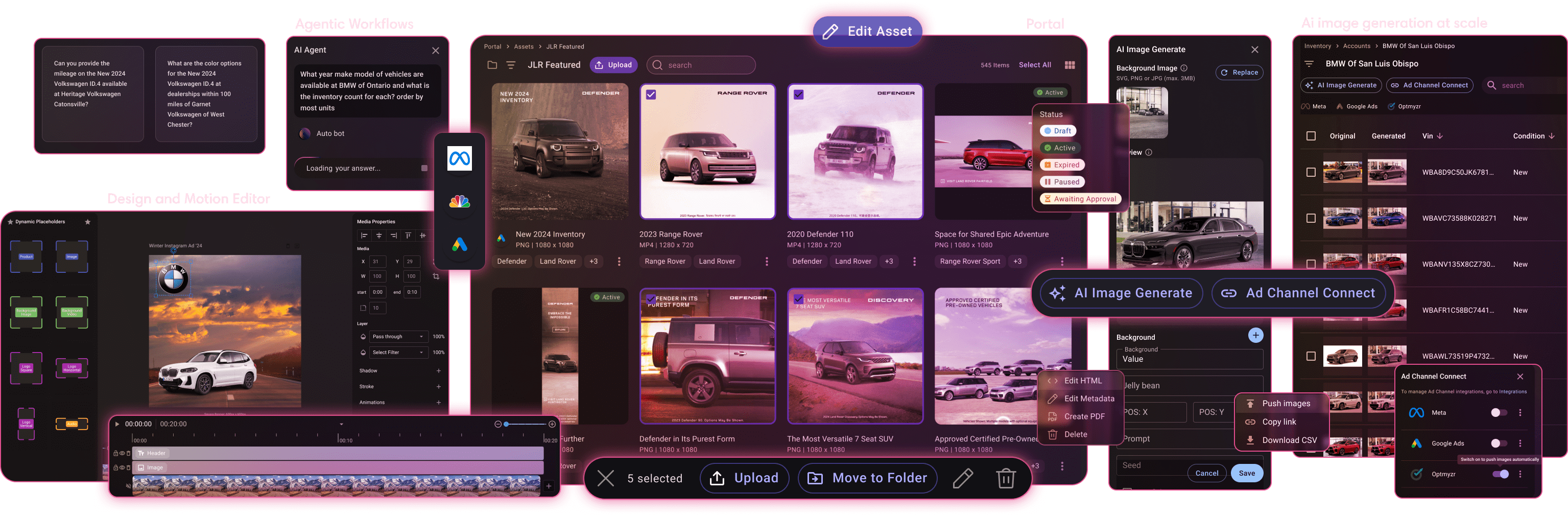The height and width of the screenshot is (515, 1568).
Task: Click the pencil edit icon in the selection bar
Action: click(962, 479)
